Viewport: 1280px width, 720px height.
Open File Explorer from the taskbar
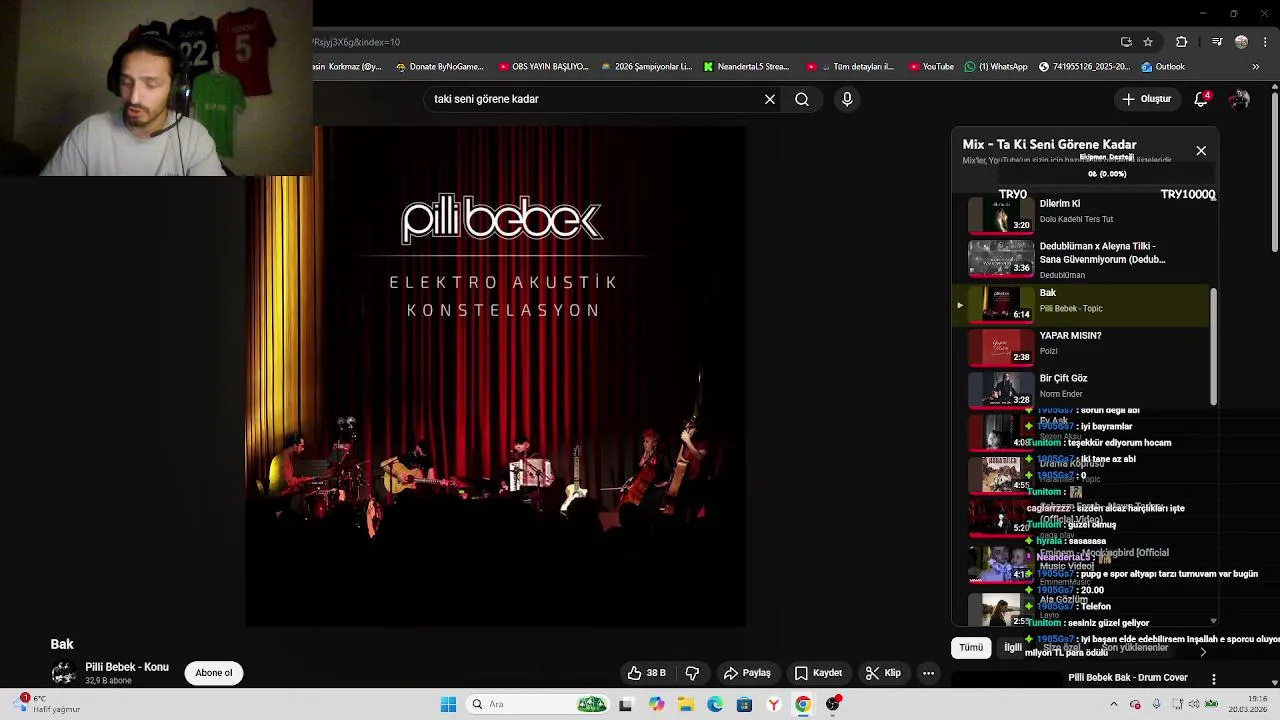[686, 704]
